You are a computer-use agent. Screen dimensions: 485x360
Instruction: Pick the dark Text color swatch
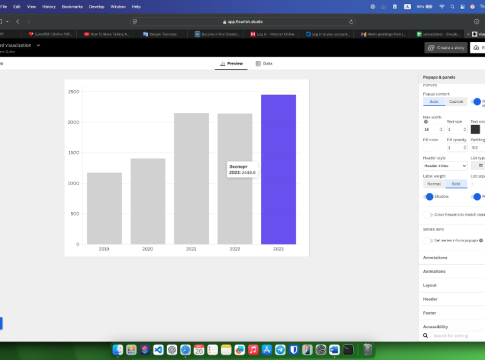click(x=475, y=129)
